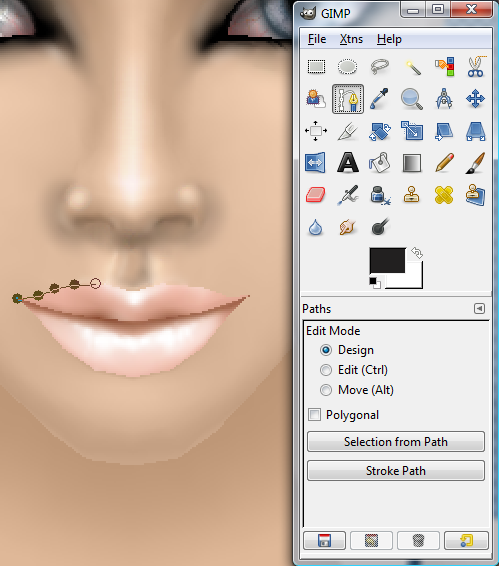Select the Ellipse Select tool
499x566 pixels.
tap(347, 67)
